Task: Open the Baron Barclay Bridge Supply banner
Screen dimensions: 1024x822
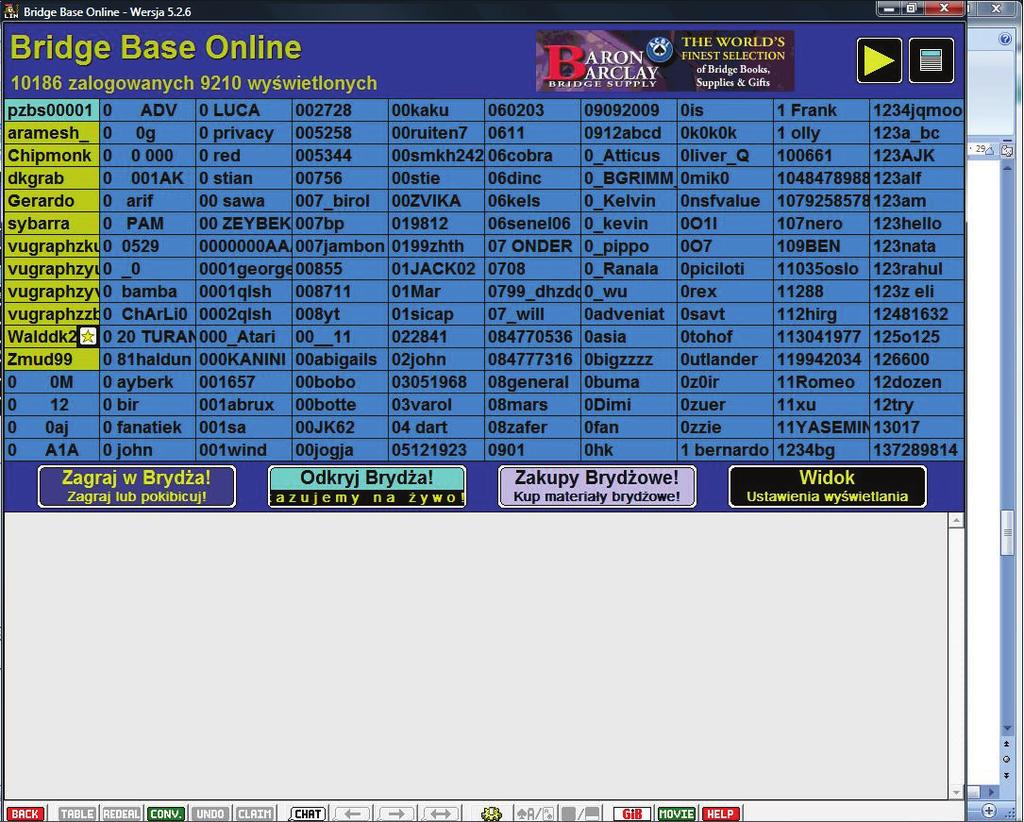Action: (x=665, y=60)
